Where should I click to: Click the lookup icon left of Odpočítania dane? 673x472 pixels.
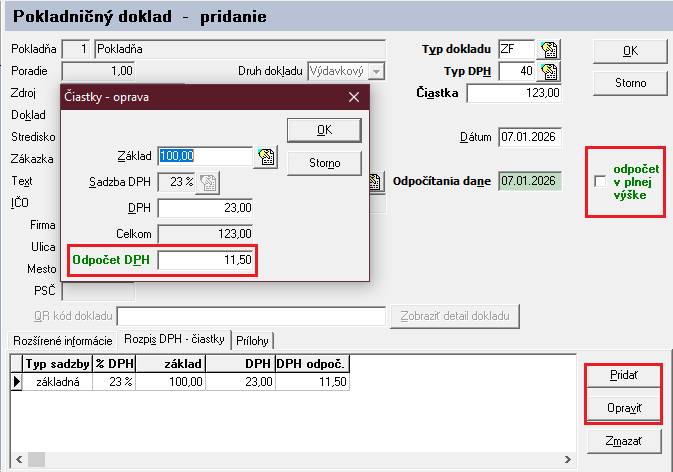[x=376, y=181]
